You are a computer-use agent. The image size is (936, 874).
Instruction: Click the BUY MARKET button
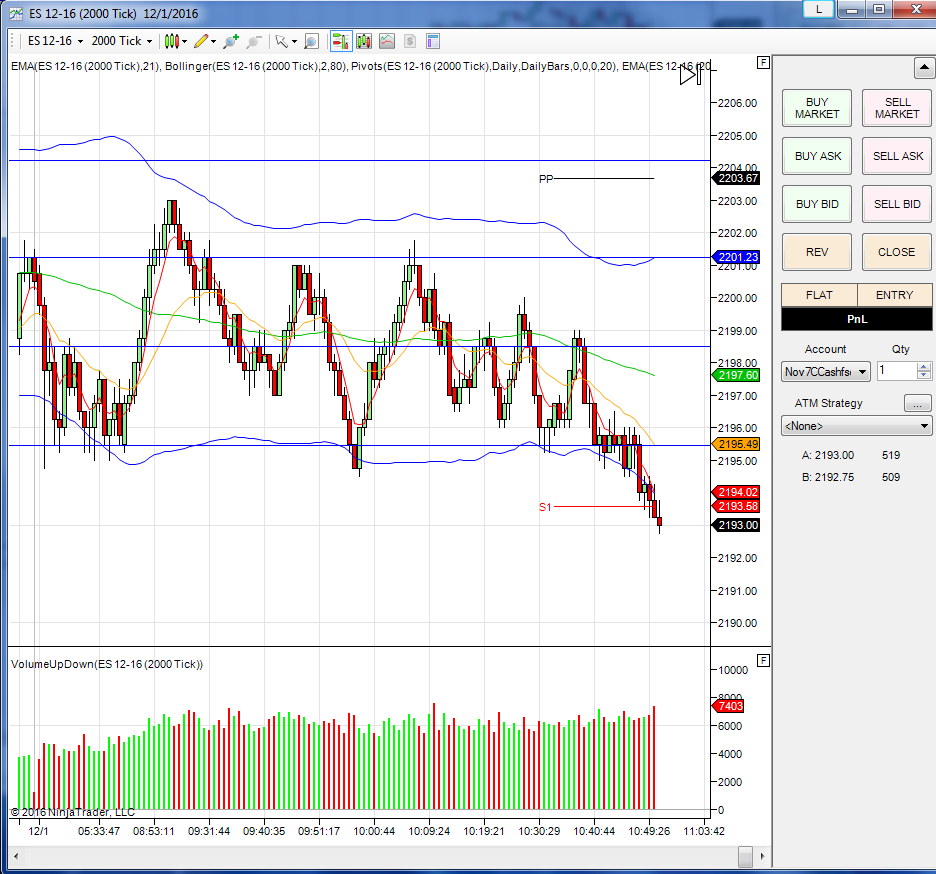[x=817, y=108]
